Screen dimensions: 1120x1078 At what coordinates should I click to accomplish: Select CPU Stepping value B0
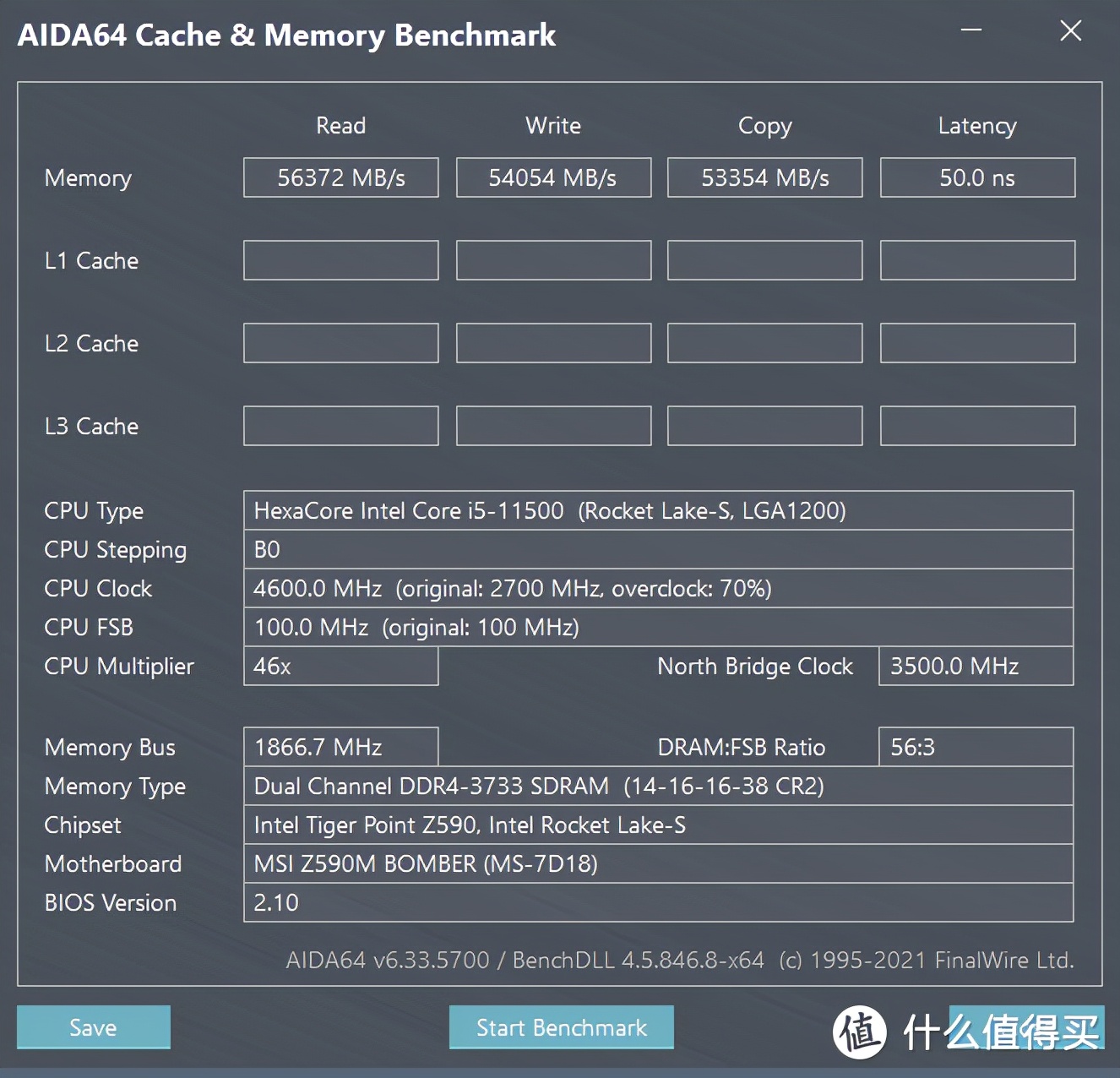659,549
